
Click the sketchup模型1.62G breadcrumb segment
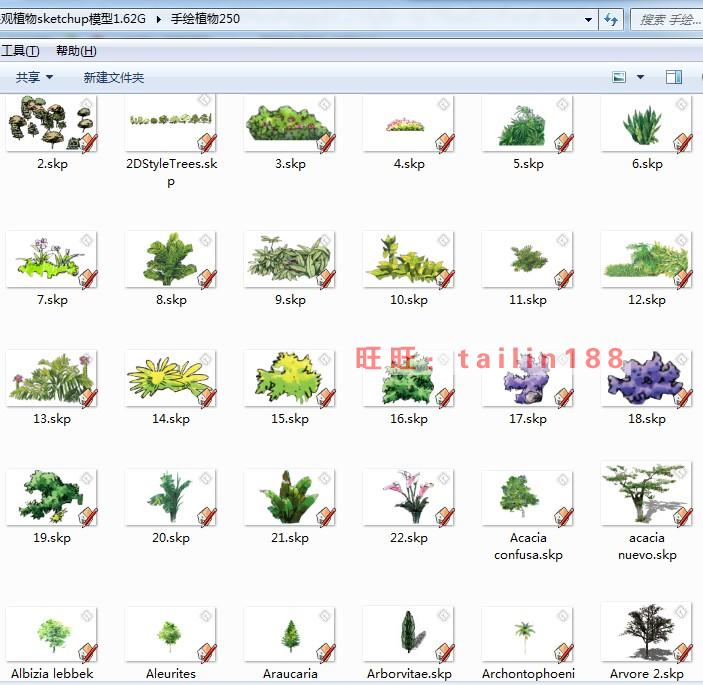74,19
